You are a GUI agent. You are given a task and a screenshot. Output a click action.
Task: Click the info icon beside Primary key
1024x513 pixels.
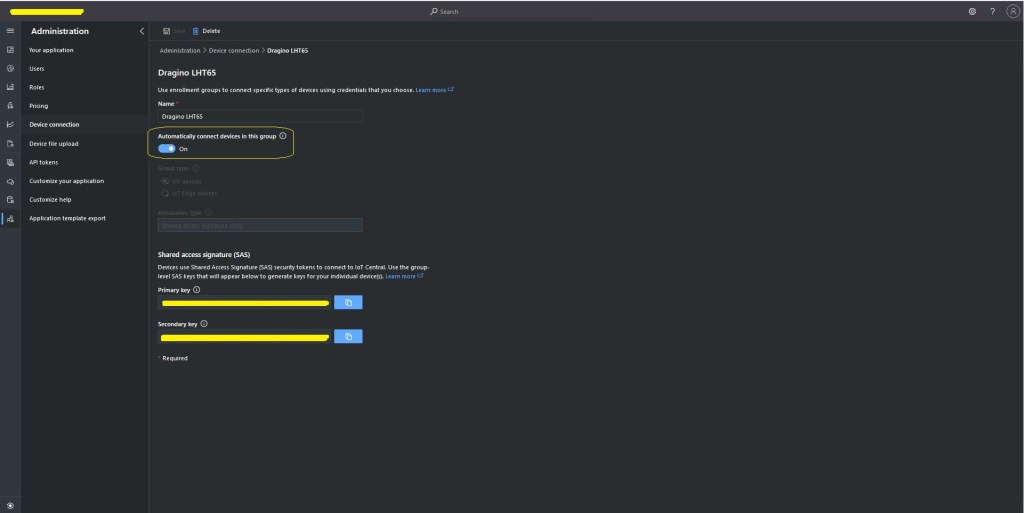(196, 290)
